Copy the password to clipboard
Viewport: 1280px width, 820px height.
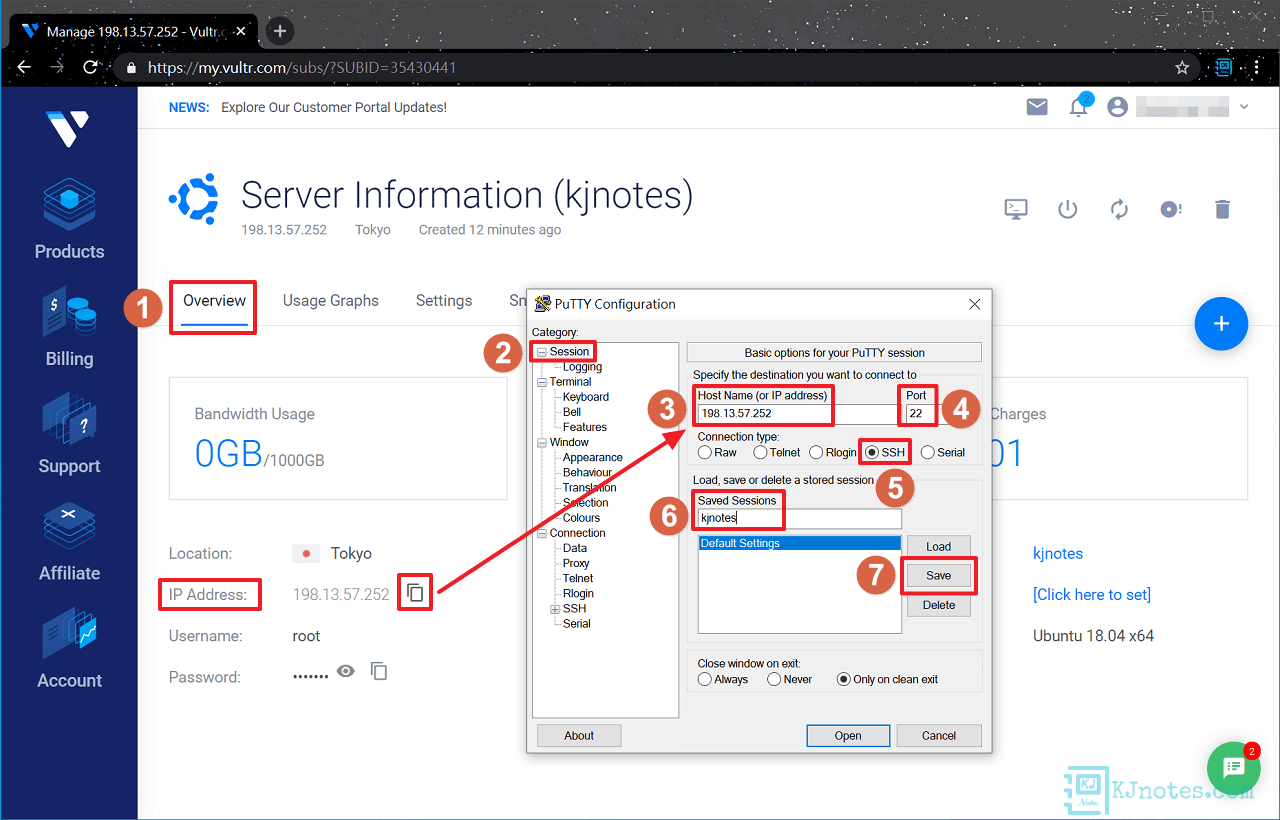coord(379,671)
